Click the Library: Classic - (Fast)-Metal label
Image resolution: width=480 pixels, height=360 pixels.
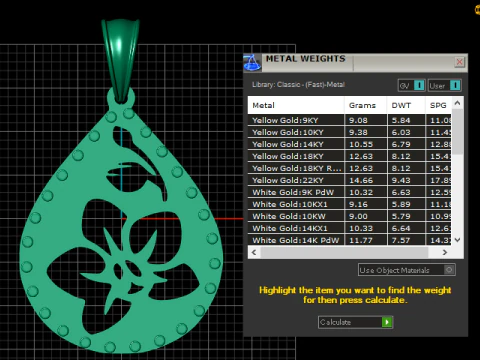click(298, 85)
